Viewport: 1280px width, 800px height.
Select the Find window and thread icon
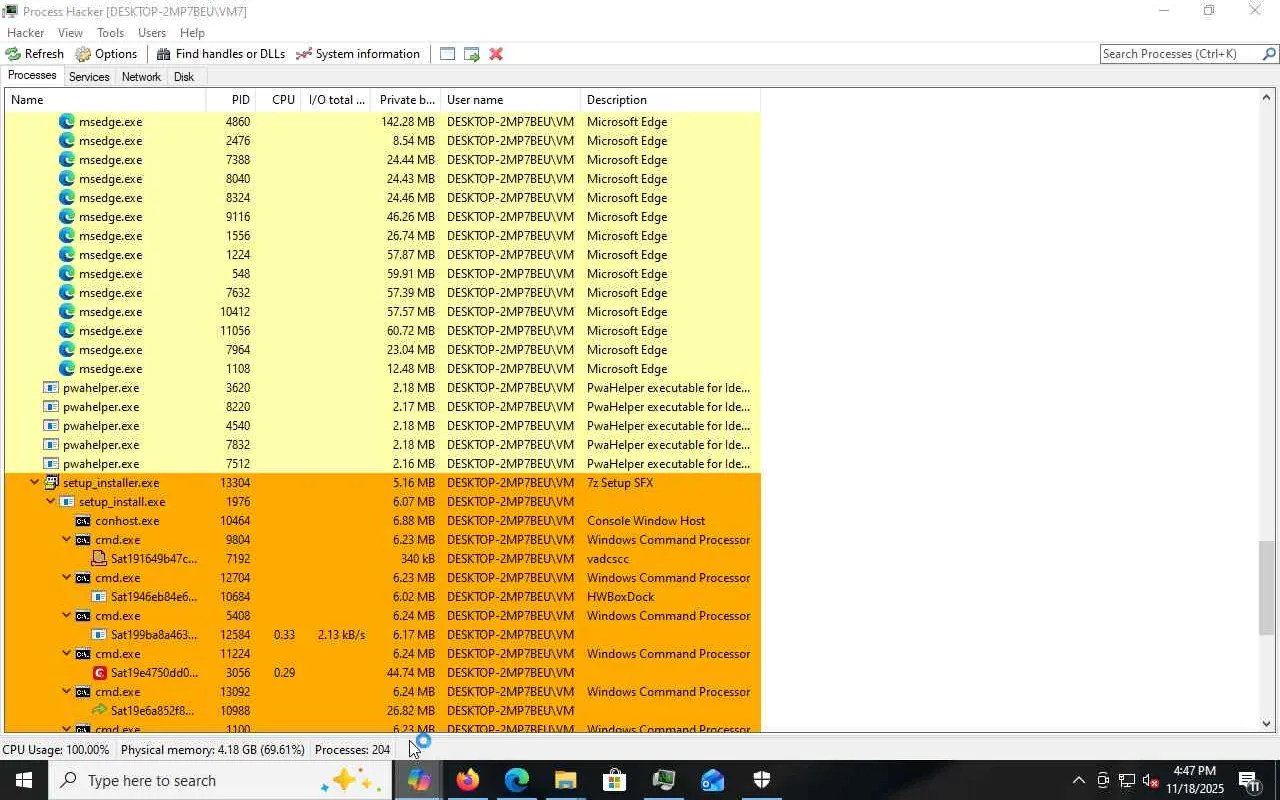[x=472, y=54]
